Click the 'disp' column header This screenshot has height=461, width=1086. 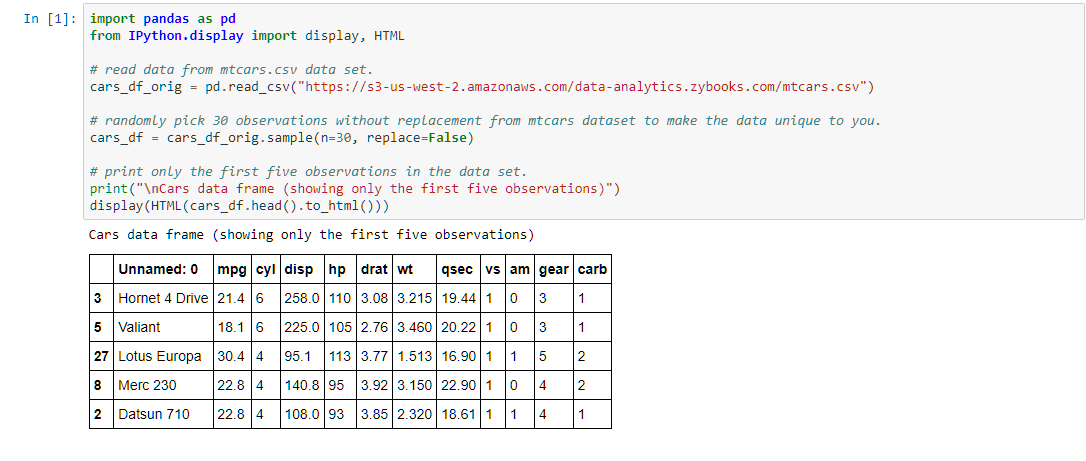(302, 269)
